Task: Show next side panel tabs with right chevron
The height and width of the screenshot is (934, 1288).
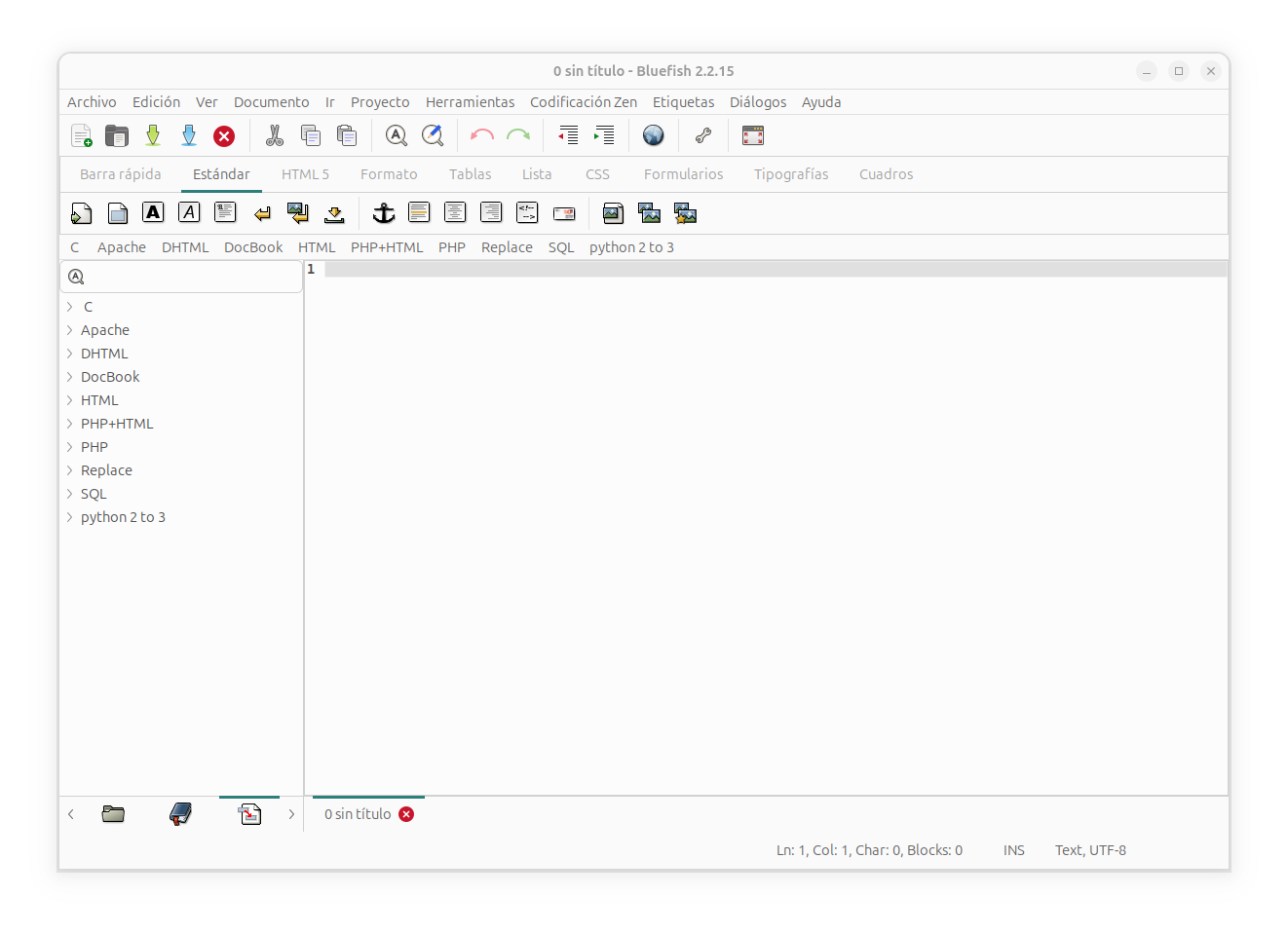Action: tap(290, 814)
